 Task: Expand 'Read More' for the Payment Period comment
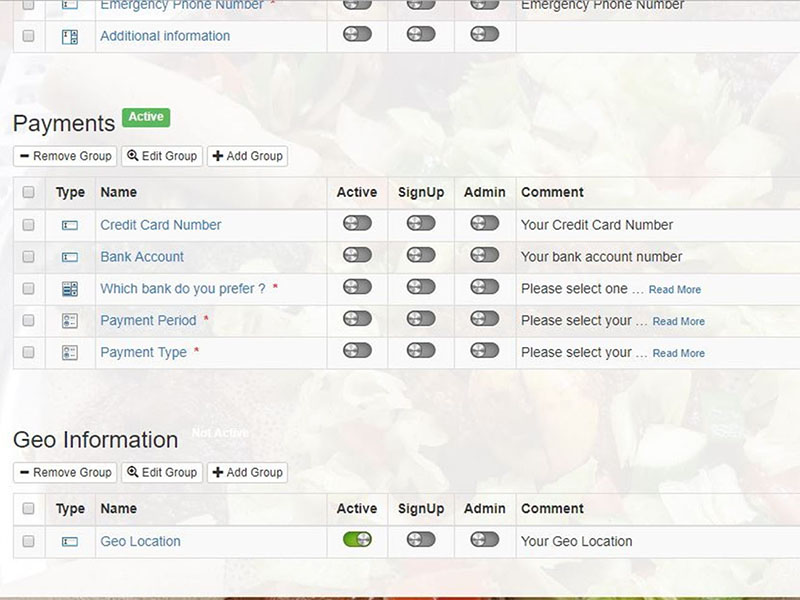pos(679,321)
